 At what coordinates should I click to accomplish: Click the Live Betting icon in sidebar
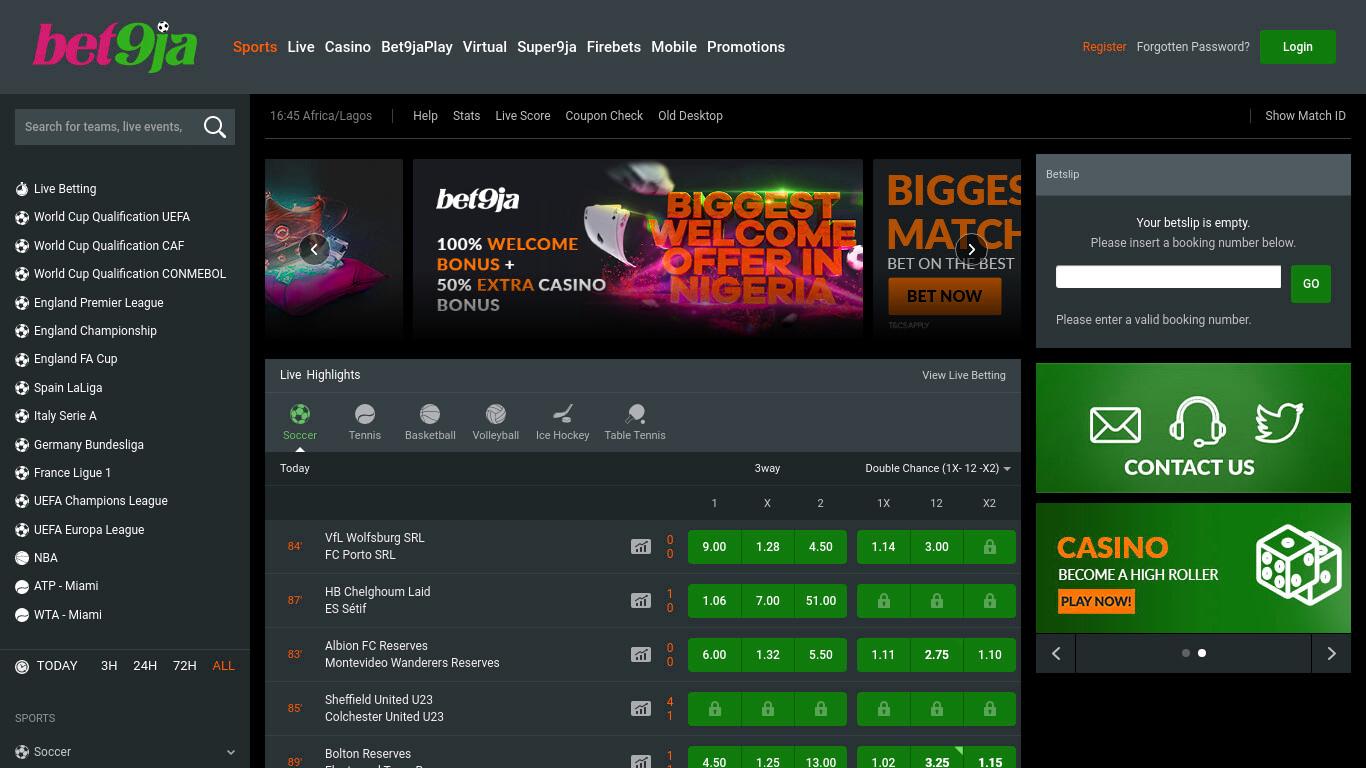pyautogui.click(x=22, y=189)
